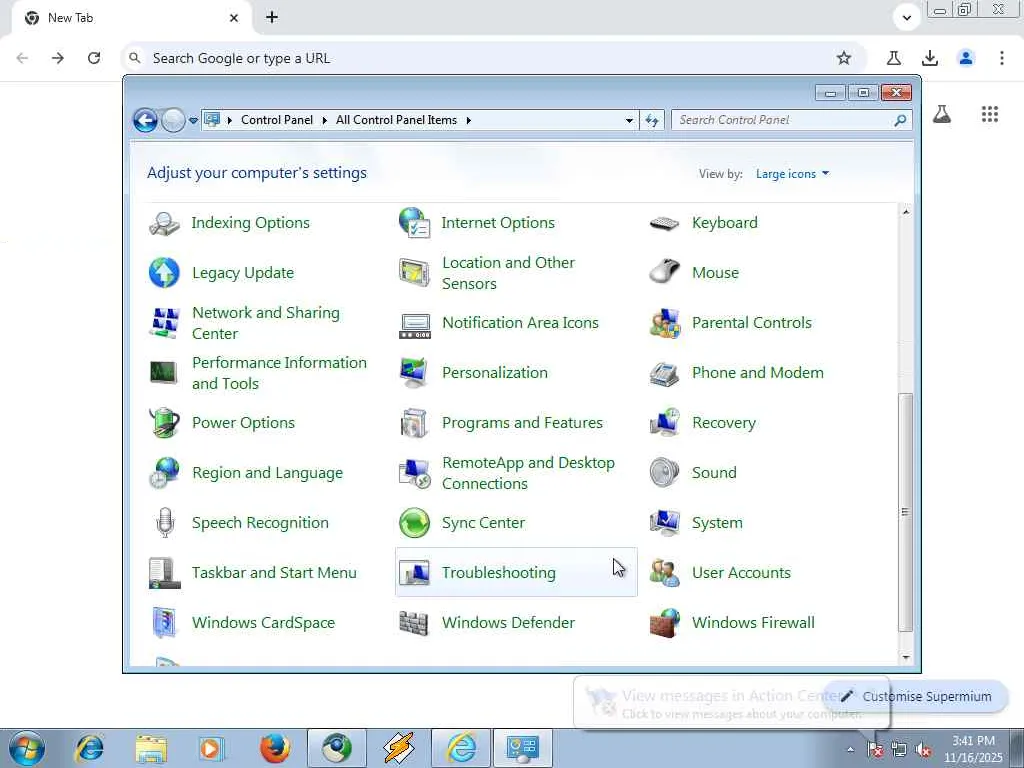
Task: Open browser downloads icon
Action: 929,58
